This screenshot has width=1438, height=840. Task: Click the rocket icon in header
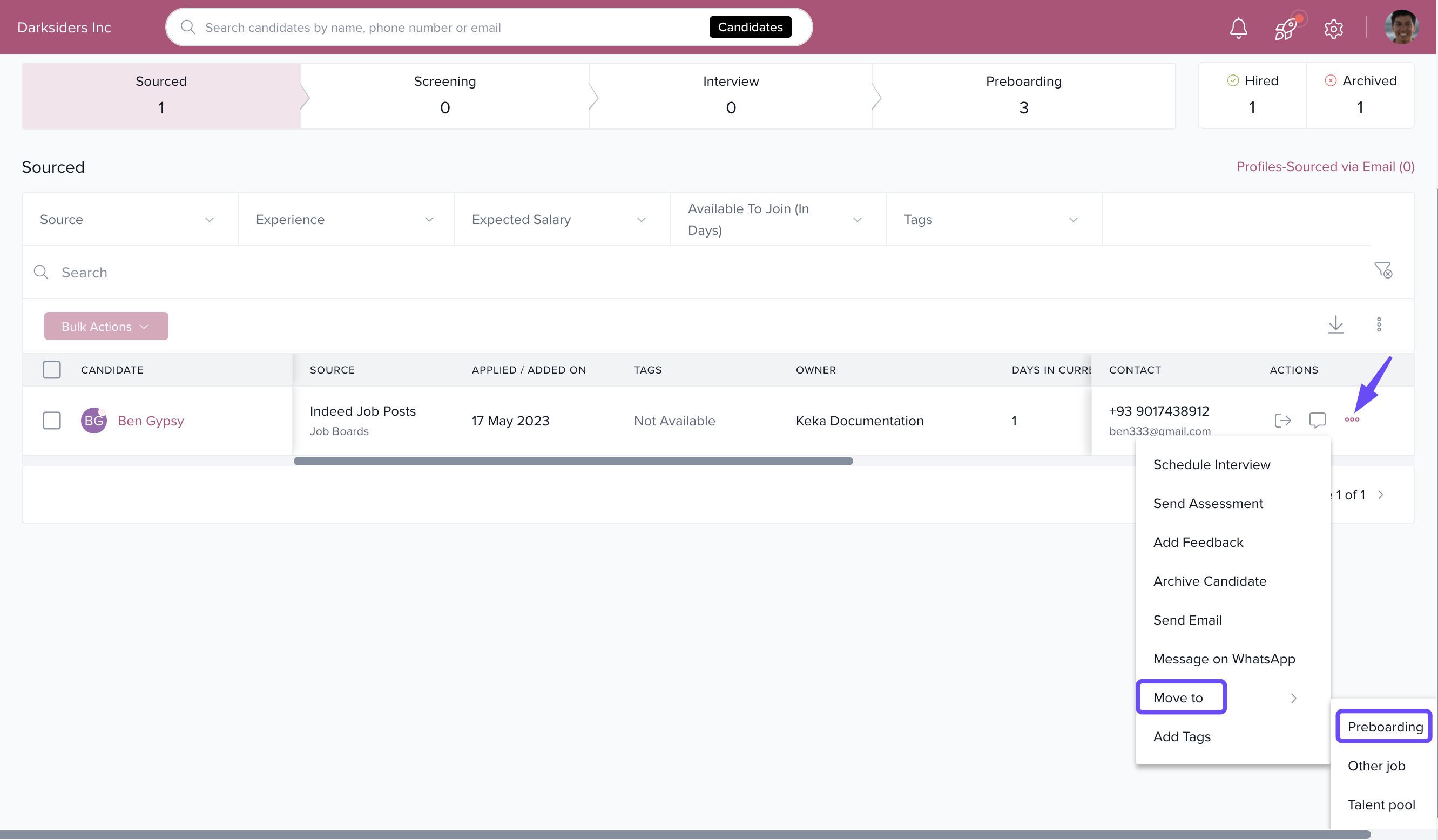pyautogui.click(x=1285, y=28)
